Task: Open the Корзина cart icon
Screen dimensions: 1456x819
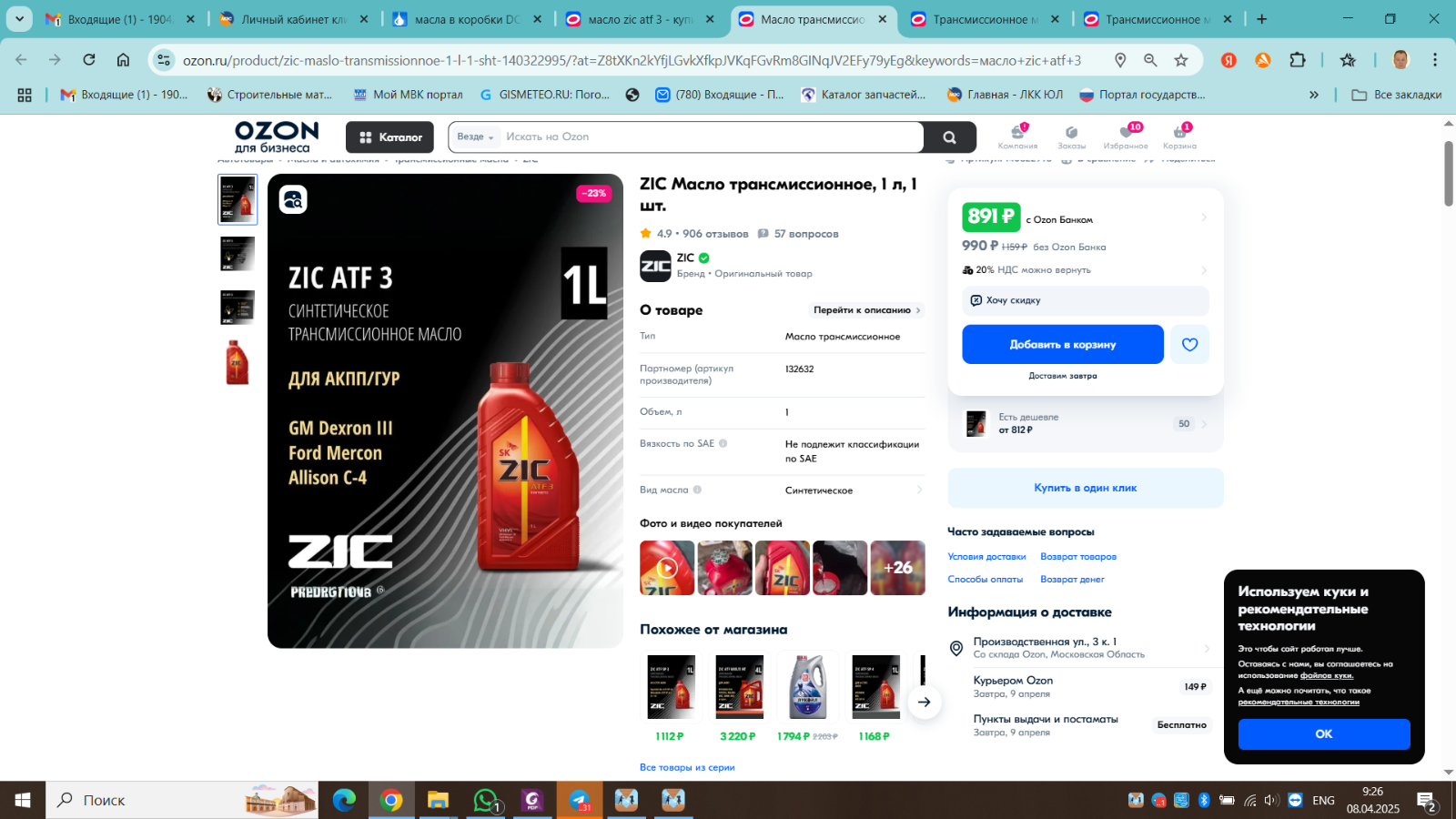Action: pos(1179,136)
